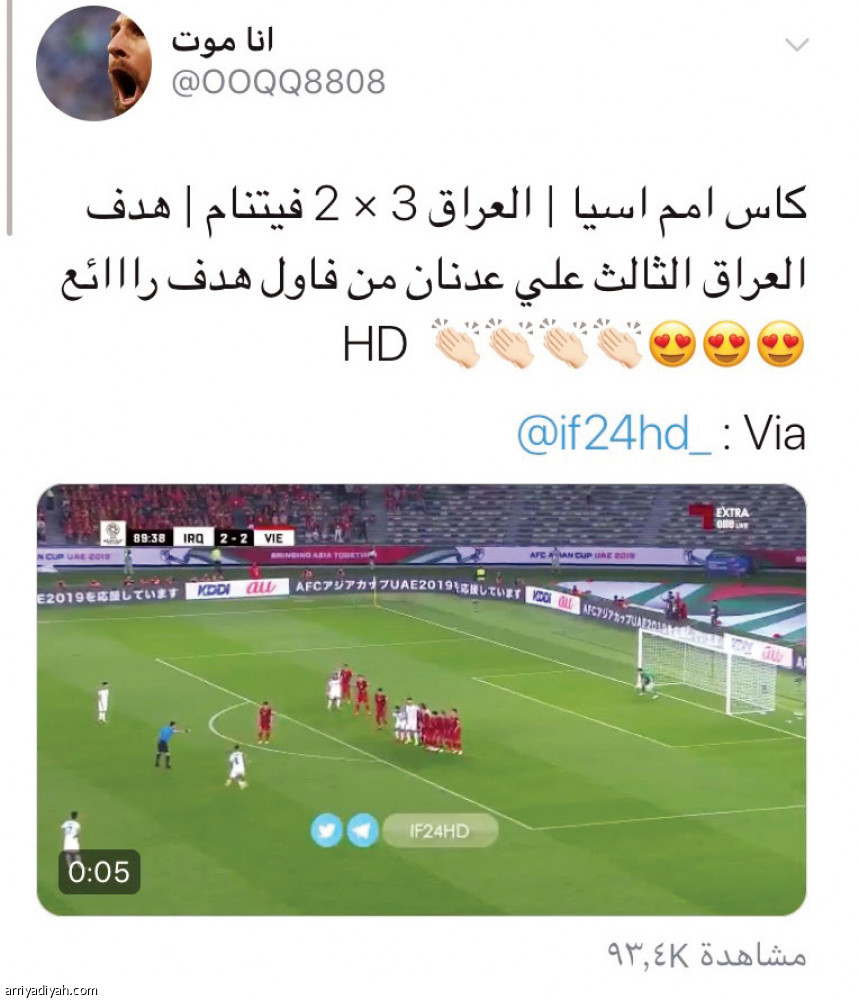This screenshot has height=1000, width=859.
Task: Click the Telegram paper plane icon
Action: coord(363,831)
